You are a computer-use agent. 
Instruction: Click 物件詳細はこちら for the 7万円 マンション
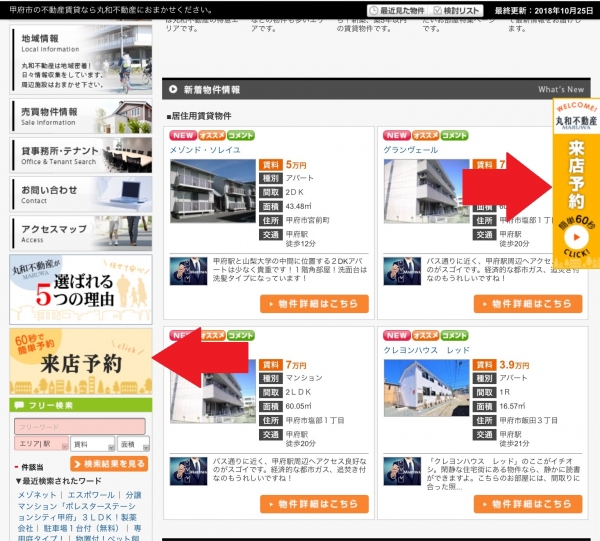(314, 504)
